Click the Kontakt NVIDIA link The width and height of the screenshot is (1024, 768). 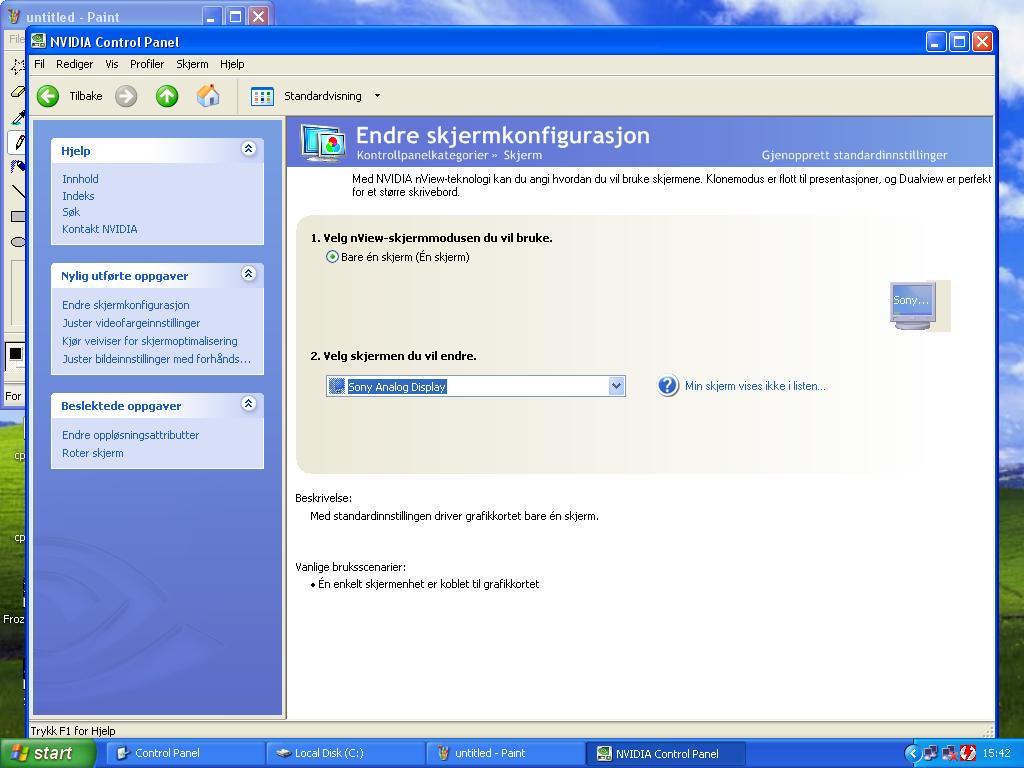click(x=99, y=229)
